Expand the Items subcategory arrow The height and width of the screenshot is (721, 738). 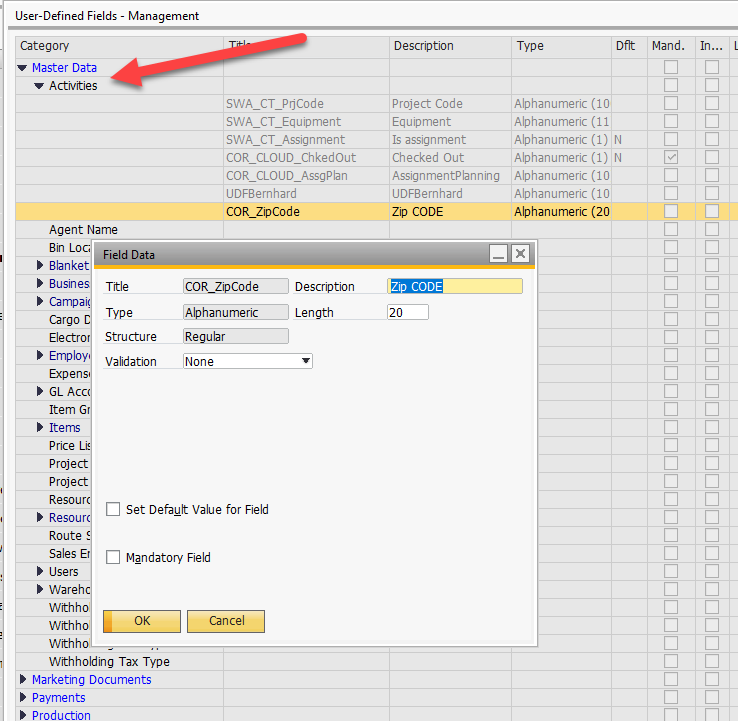pyautogui.click(x=40, y=427)
